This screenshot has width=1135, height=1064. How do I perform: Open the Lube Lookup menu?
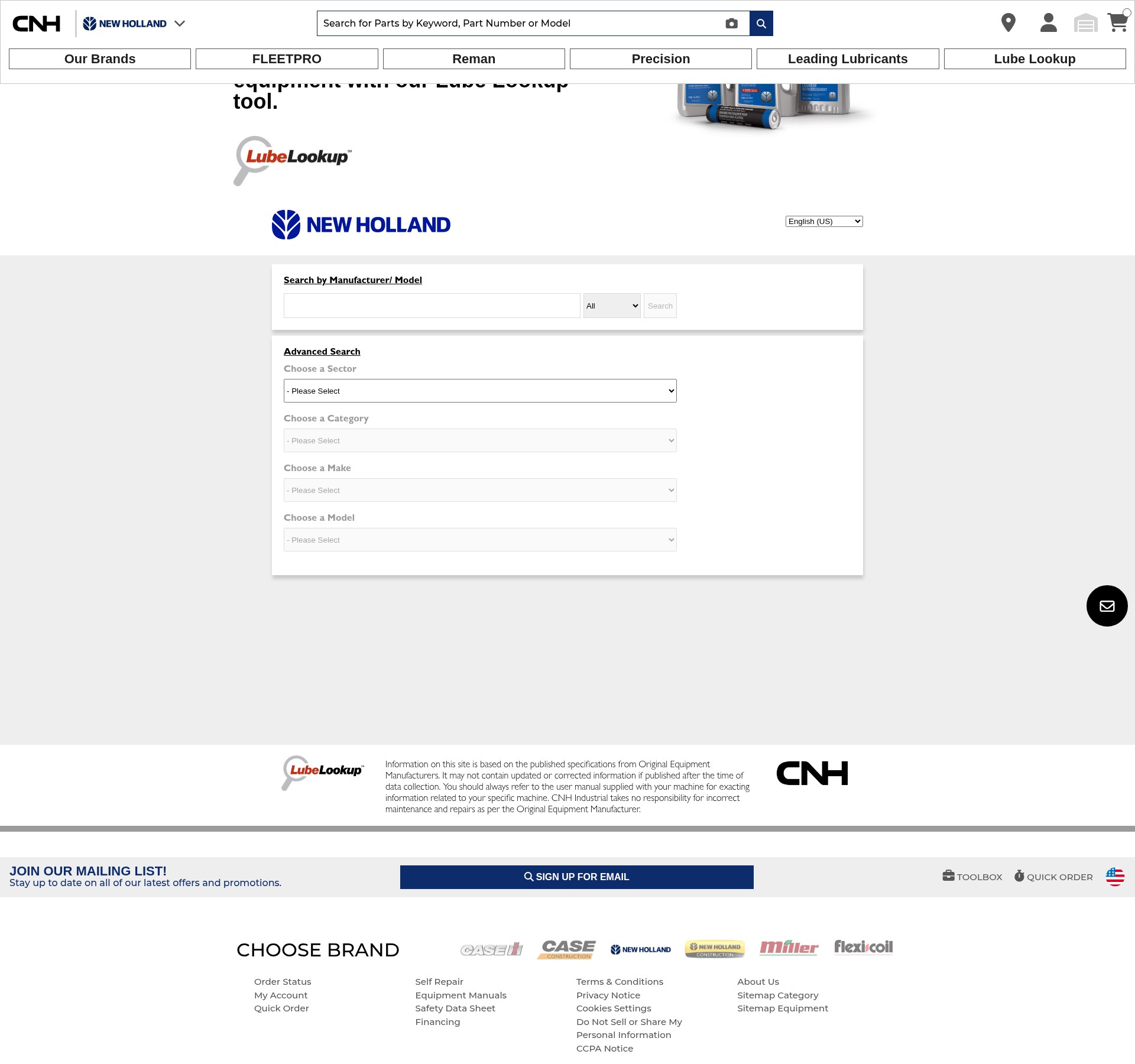pyautogui.click(x=1035, y=59)
